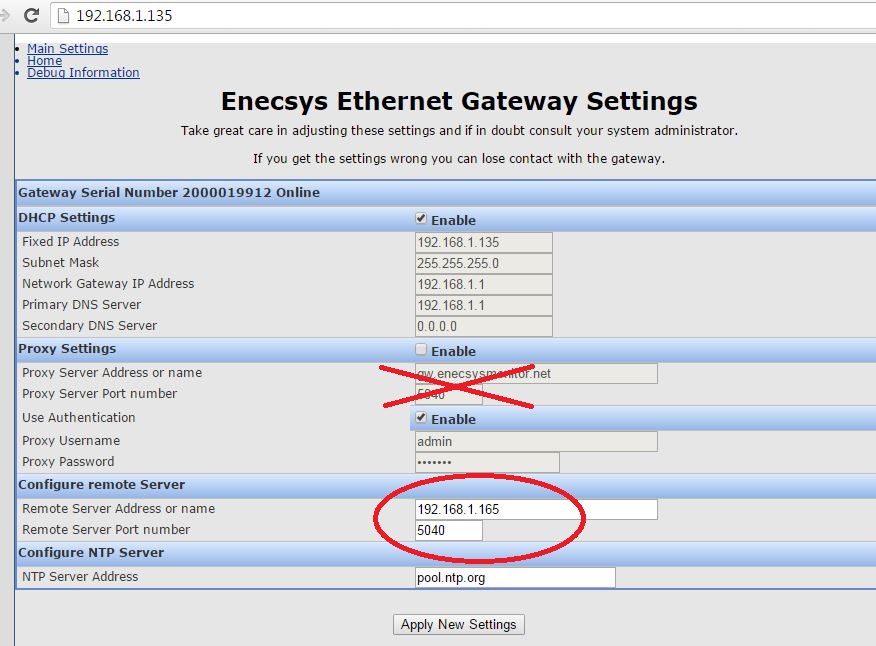This screenshot has width=876, height=646.
Task: Toggle the Use Authentication Enable checkbox
Action: [421, 417]
